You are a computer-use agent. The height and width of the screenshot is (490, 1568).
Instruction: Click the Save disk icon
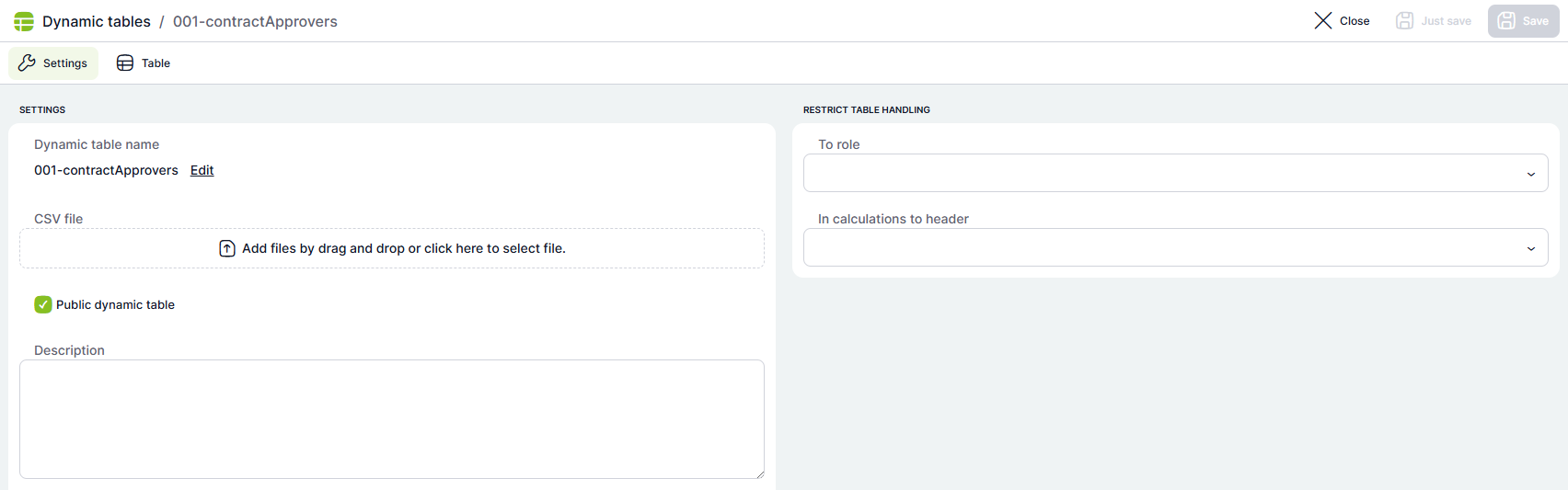(1506, 20)
